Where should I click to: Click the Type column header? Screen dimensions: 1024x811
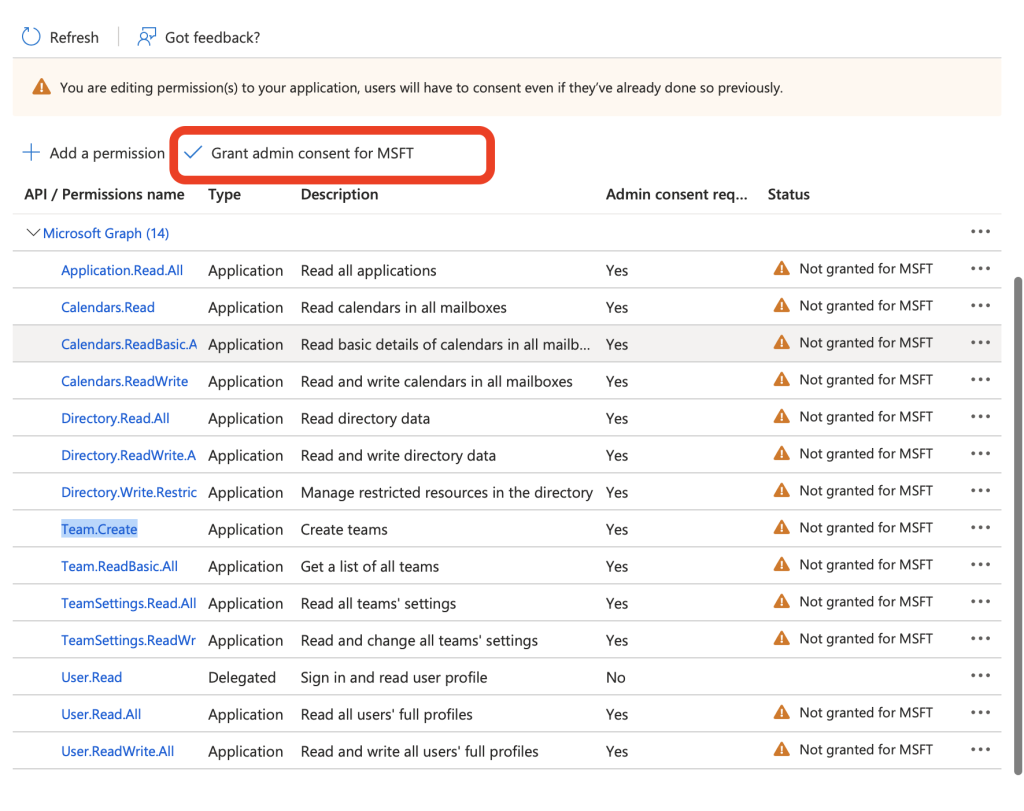[x=225, y=194]
